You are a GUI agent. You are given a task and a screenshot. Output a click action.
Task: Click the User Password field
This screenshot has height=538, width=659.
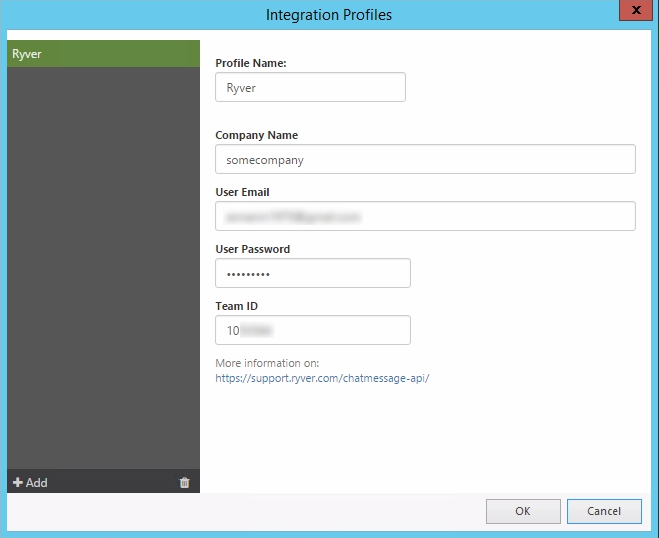(x=313, y=273)
